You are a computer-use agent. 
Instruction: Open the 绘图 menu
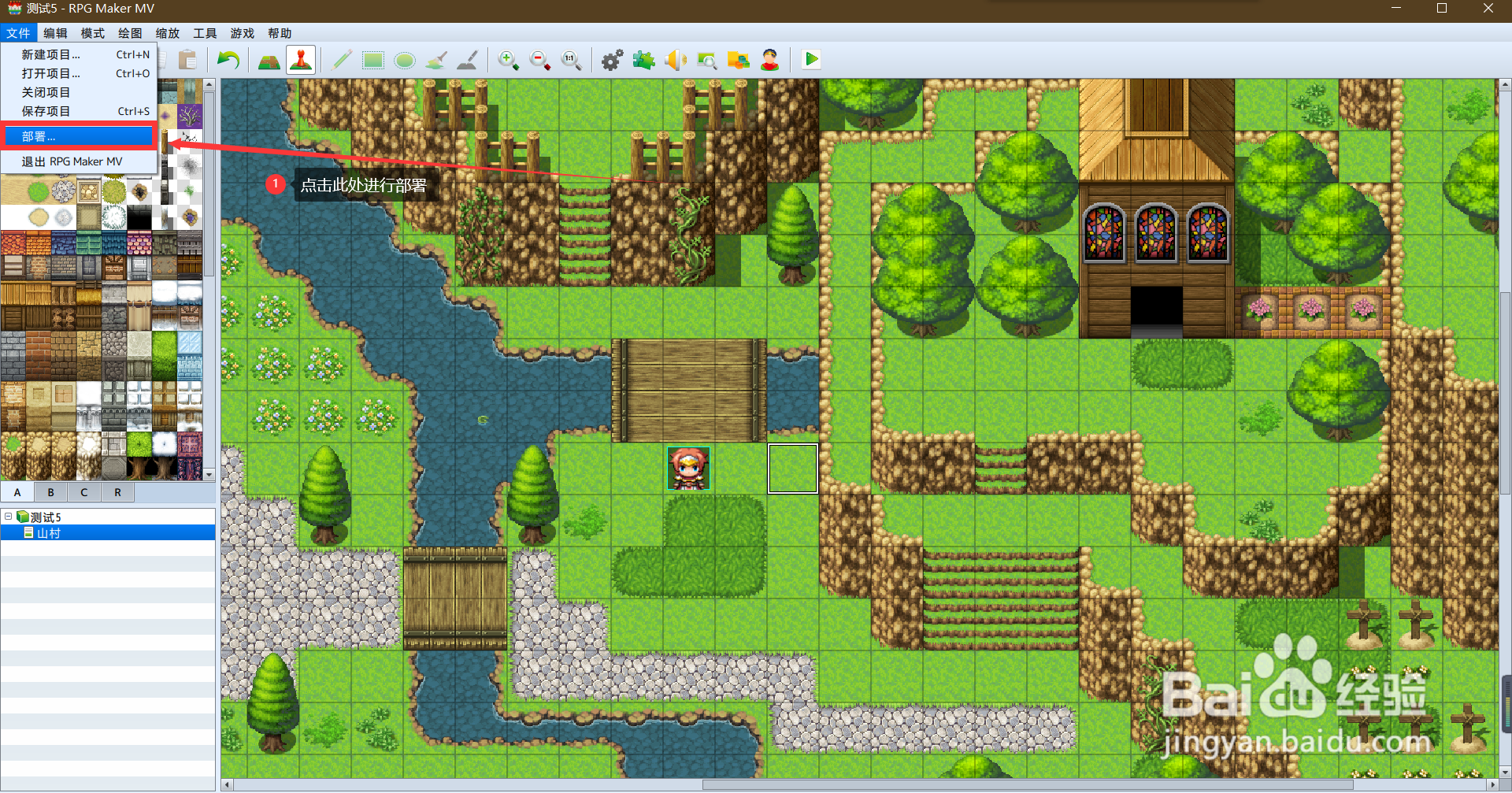tap(130, 33)
